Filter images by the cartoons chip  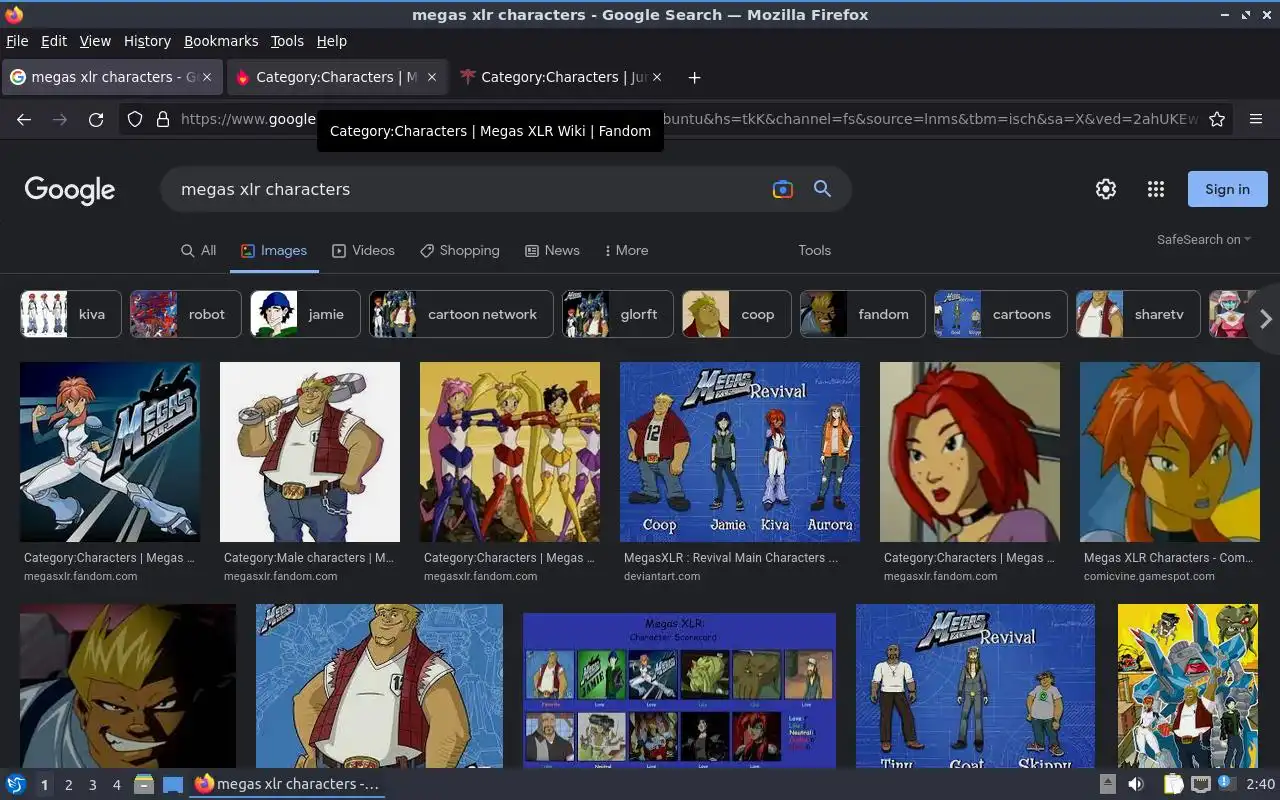(1001, 314)
